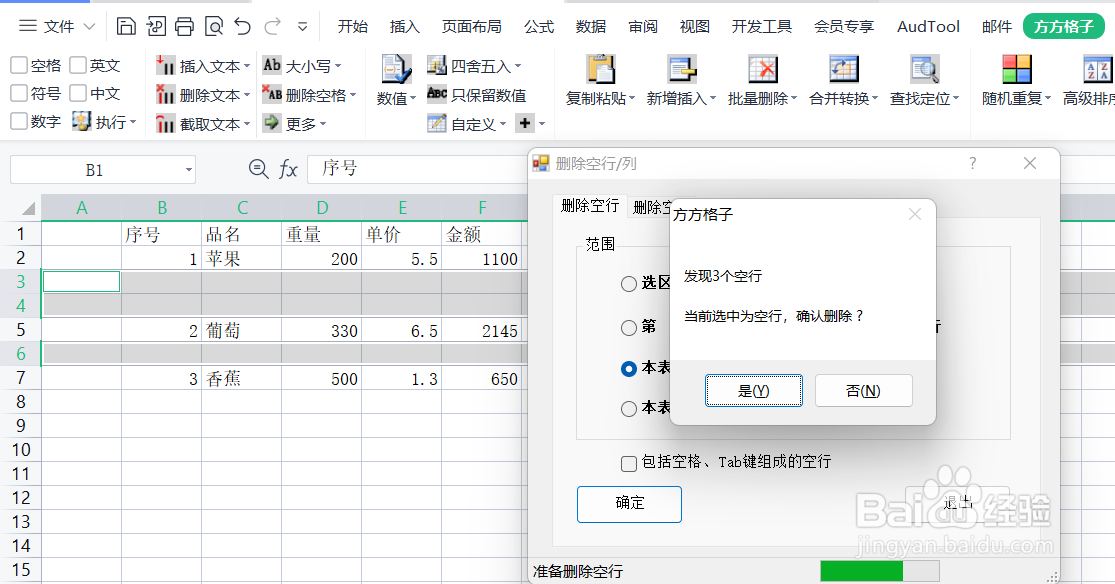The height and width of the screenshot is (584, 1115).
Task: Click column header D
Action: 322,208
